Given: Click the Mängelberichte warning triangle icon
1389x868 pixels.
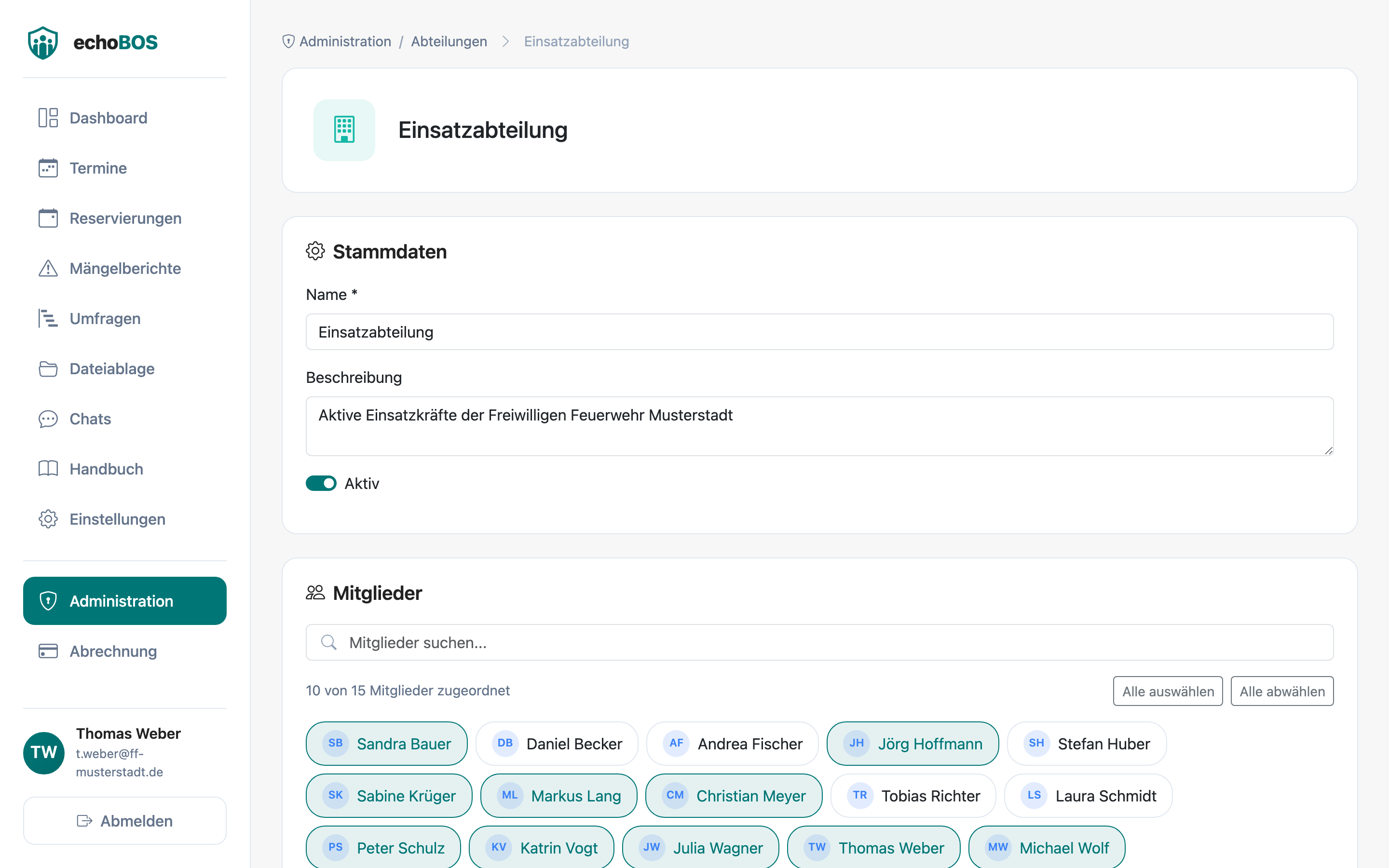Looking at the screenshot, I should 48,268.
